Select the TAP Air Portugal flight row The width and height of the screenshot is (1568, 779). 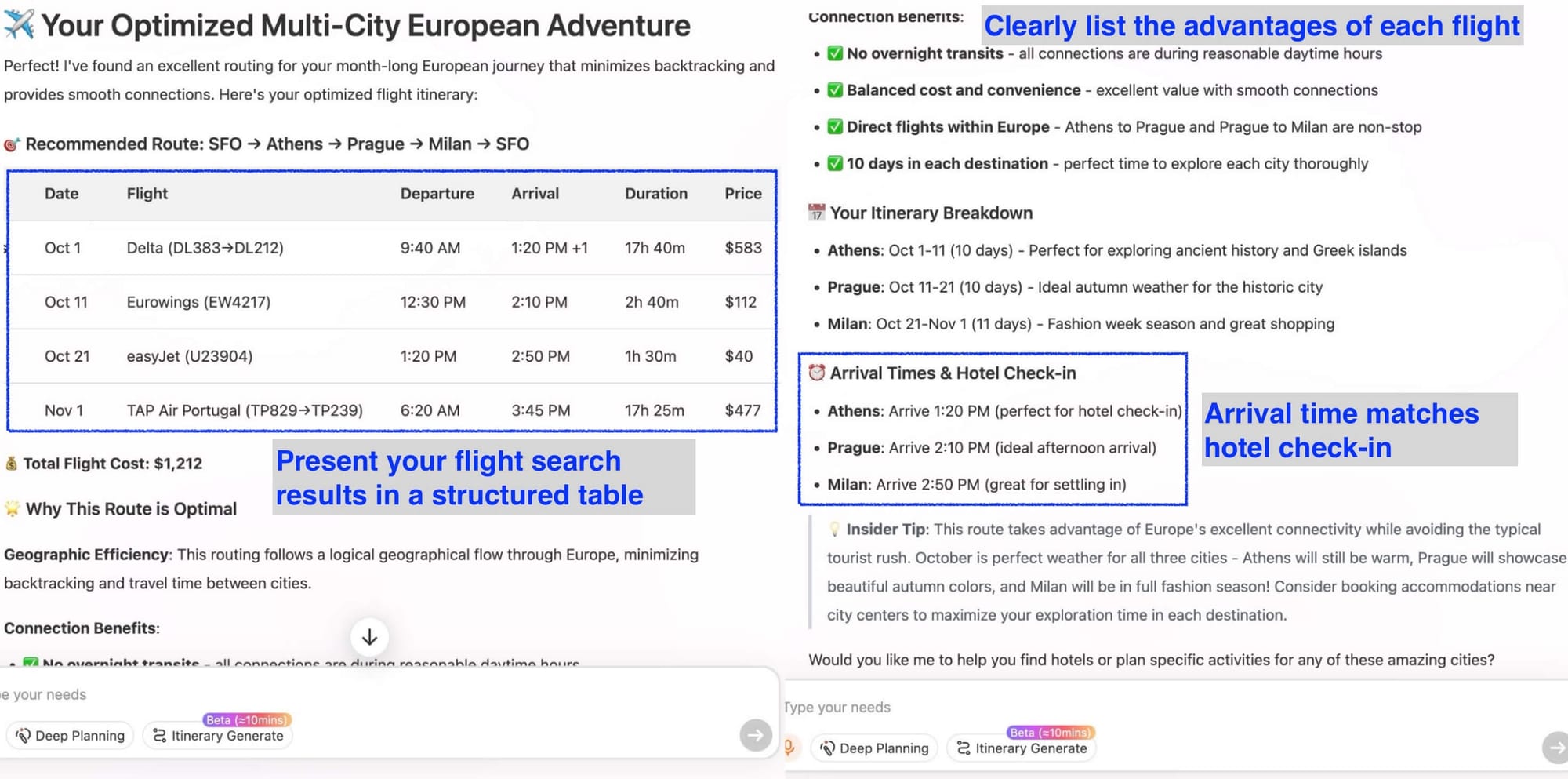(391, 410)
